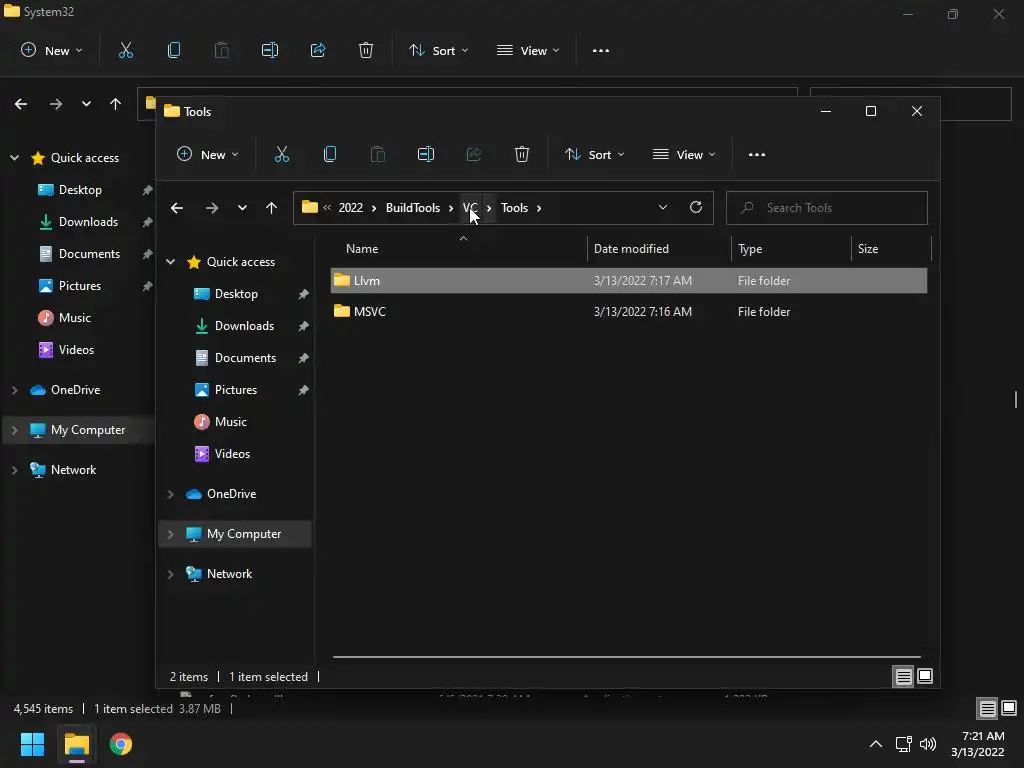Click Share icon in System32 window toolbar

click(x=318, y=50)
